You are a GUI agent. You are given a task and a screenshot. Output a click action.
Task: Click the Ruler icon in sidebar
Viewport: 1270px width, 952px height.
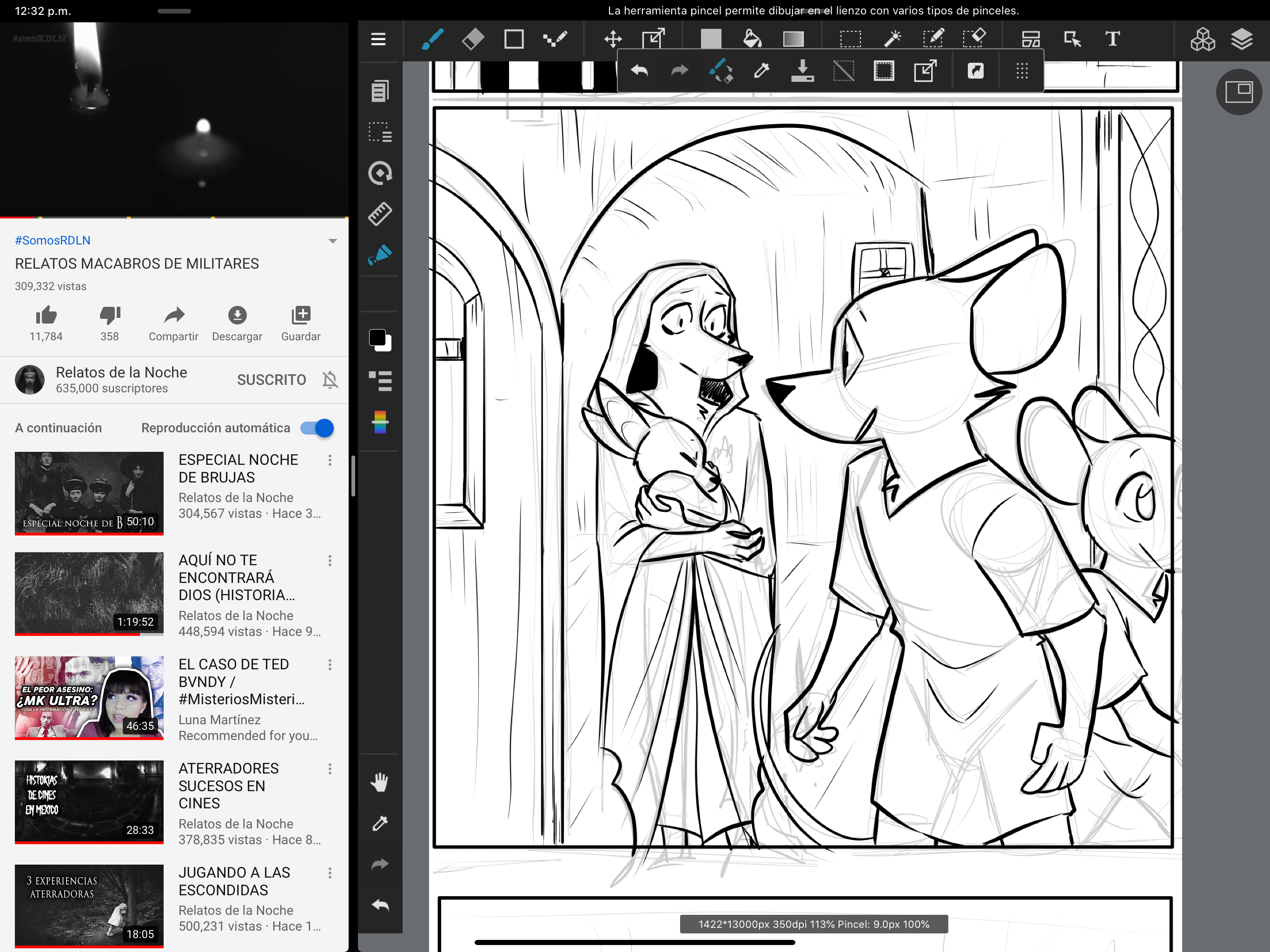[379, 214]
